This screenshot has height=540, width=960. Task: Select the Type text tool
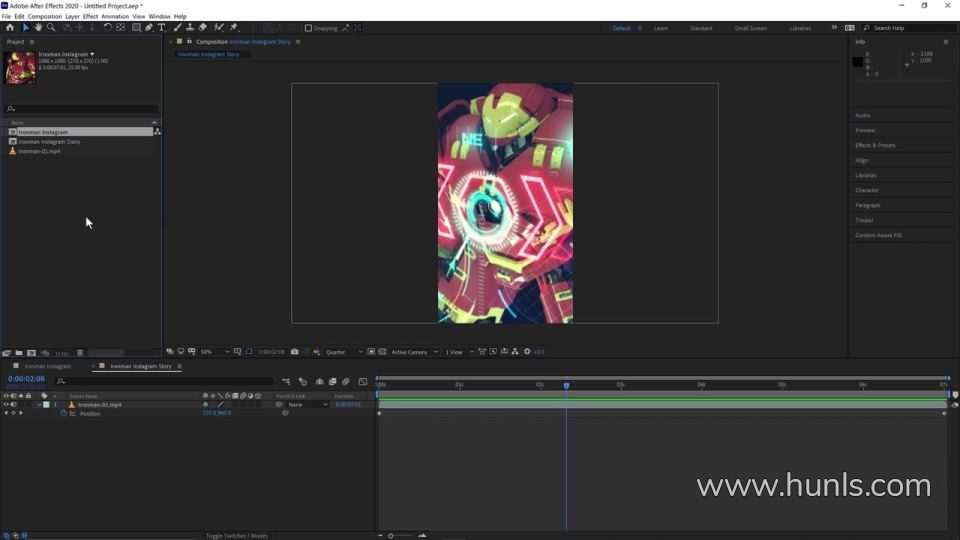(162, 28)
